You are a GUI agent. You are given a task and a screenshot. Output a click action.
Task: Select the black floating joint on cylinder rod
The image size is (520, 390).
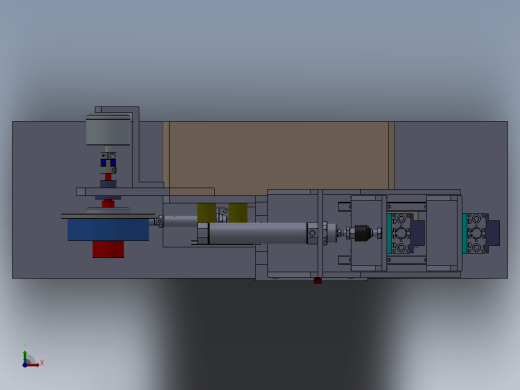coord(363,233)
